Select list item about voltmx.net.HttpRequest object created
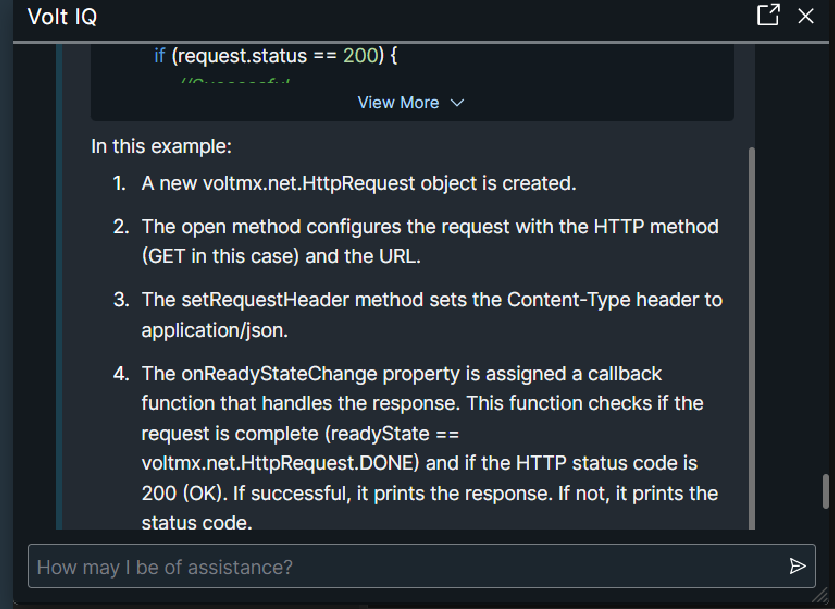835x609 pixels. 359,184
